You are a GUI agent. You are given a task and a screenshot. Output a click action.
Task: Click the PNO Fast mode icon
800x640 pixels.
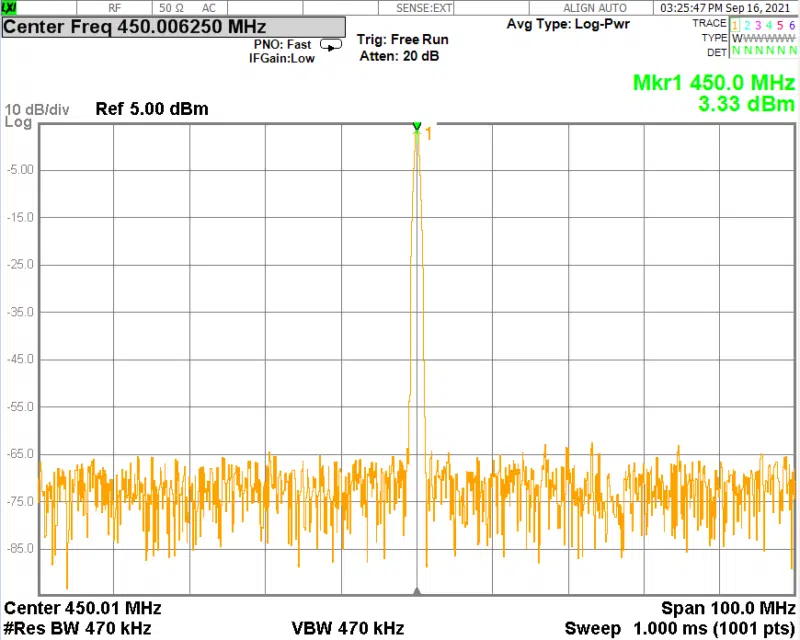point(330,44)
